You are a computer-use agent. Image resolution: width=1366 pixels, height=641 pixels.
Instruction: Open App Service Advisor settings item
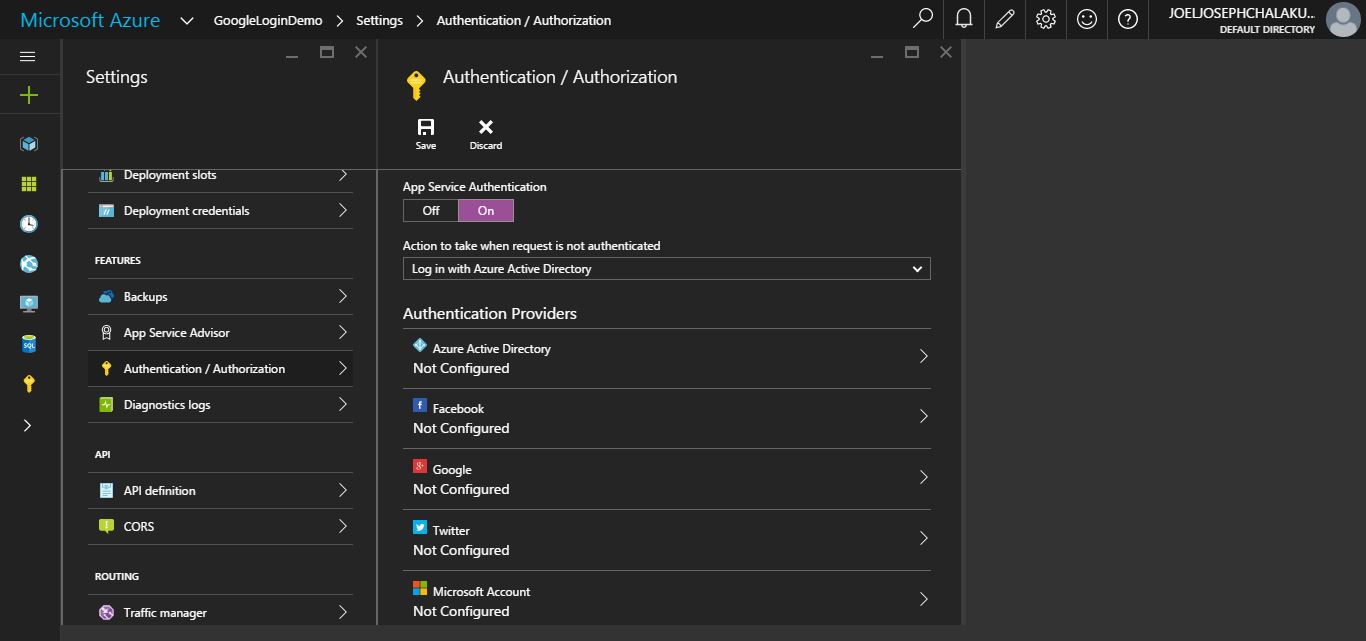[x=220, y=333]
